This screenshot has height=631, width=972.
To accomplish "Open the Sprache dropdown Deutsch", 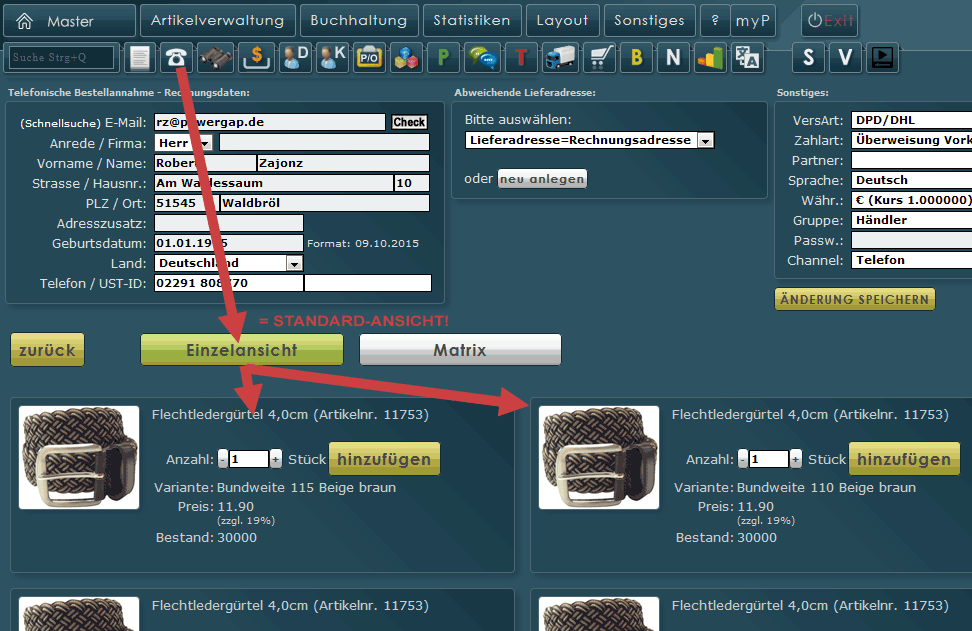I will click(911, 180).
